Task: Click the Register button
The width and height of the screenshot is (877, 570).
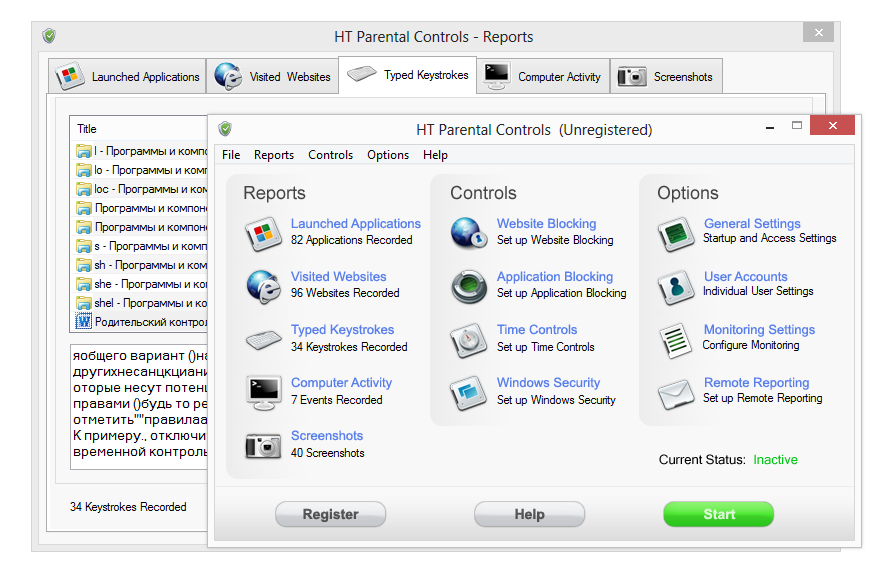Action: click(x=331, y=514)
